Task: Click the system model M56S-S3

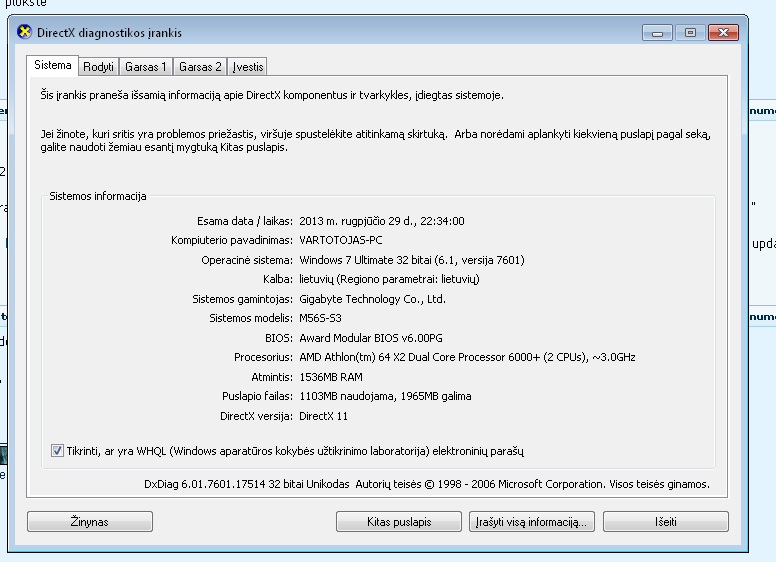Action: click(320, 319)
